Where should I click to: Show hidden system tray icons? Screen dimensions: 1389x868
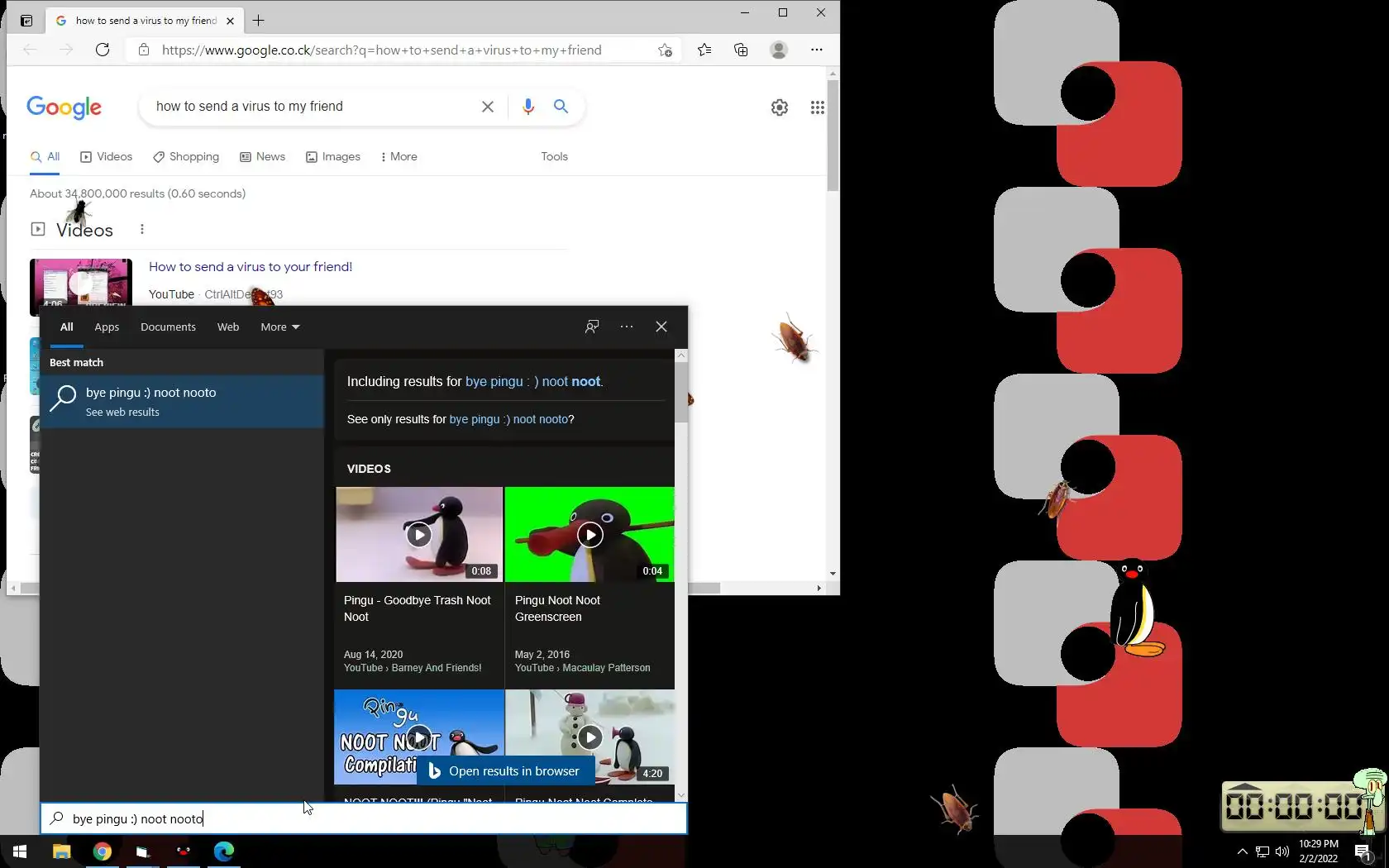tap(1242, 851)
